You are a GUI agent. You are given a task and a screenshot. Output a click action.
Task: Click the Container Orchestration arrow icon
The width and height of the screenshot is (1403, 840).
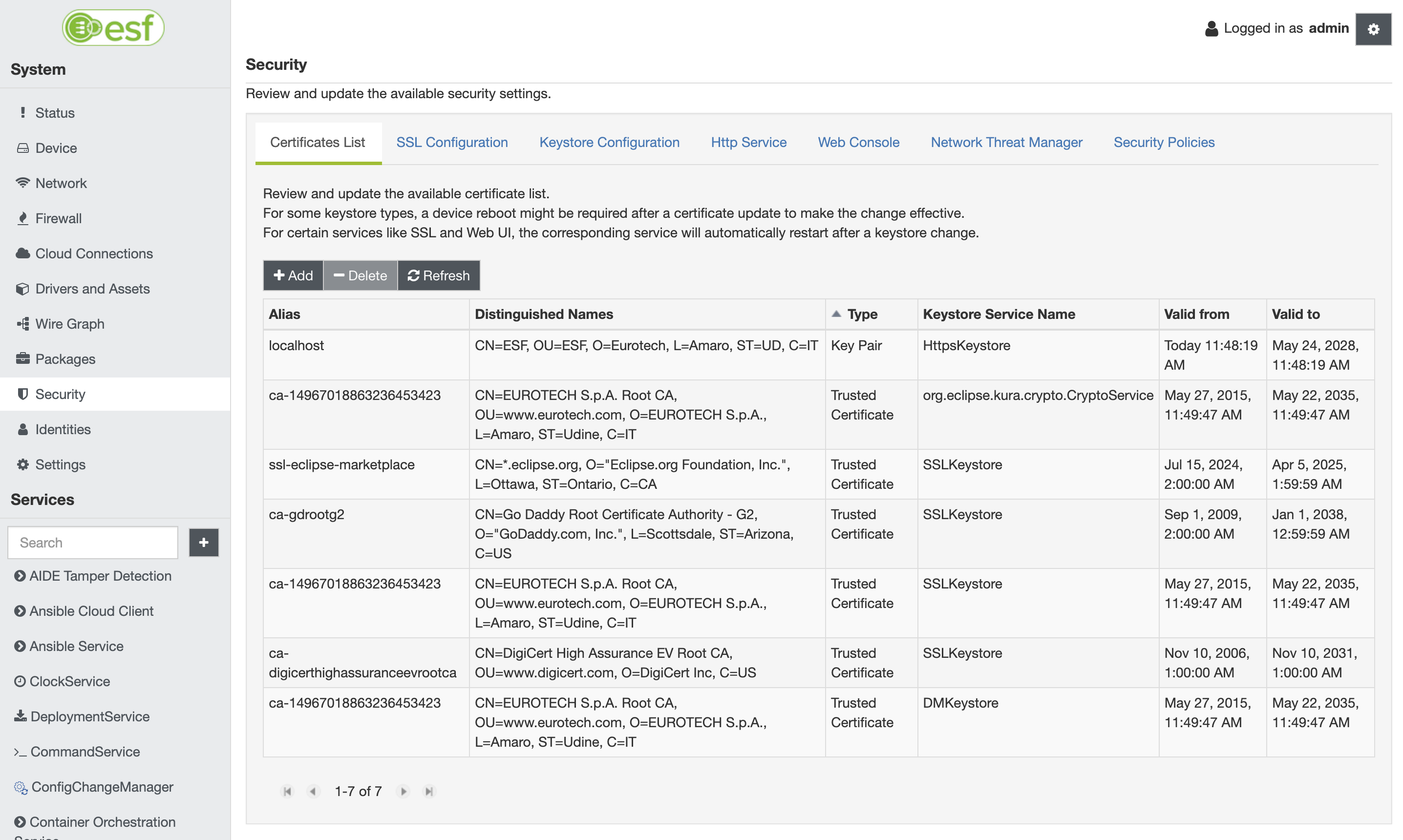pyautogui.click(x=20, y=822)
